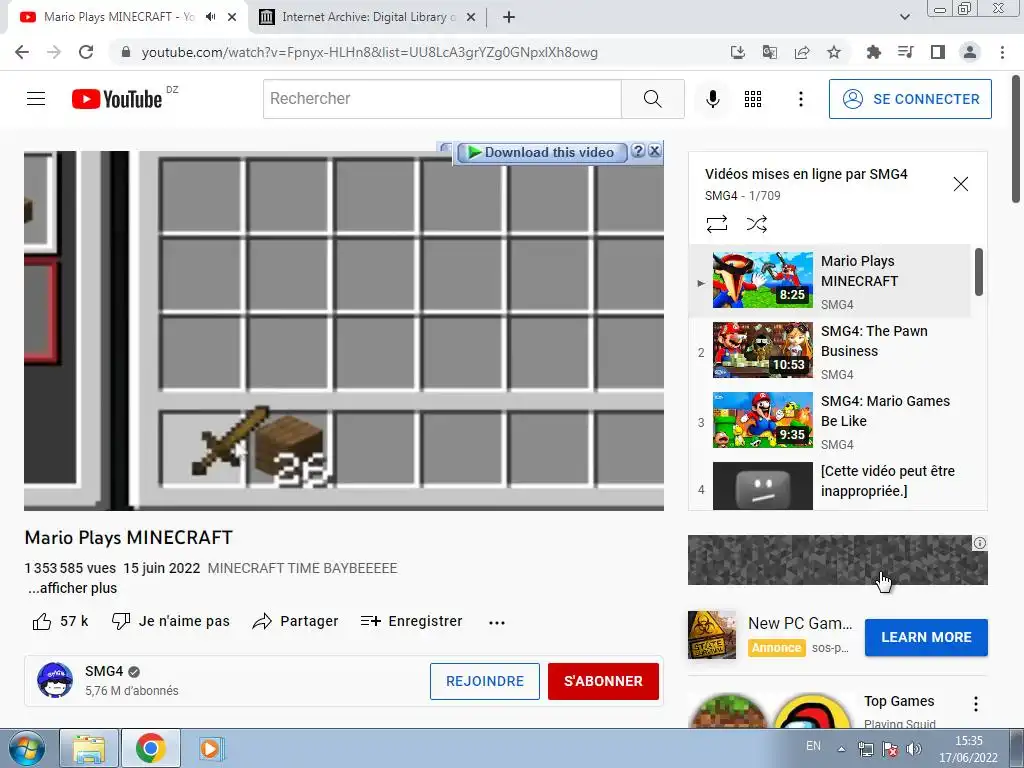
Task: Click the magnifier search button
Action: click(x=652, y=99)
